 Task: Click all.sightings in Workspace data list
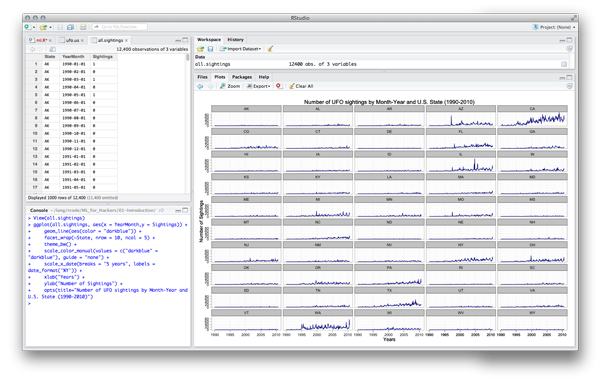pos(212,64)
